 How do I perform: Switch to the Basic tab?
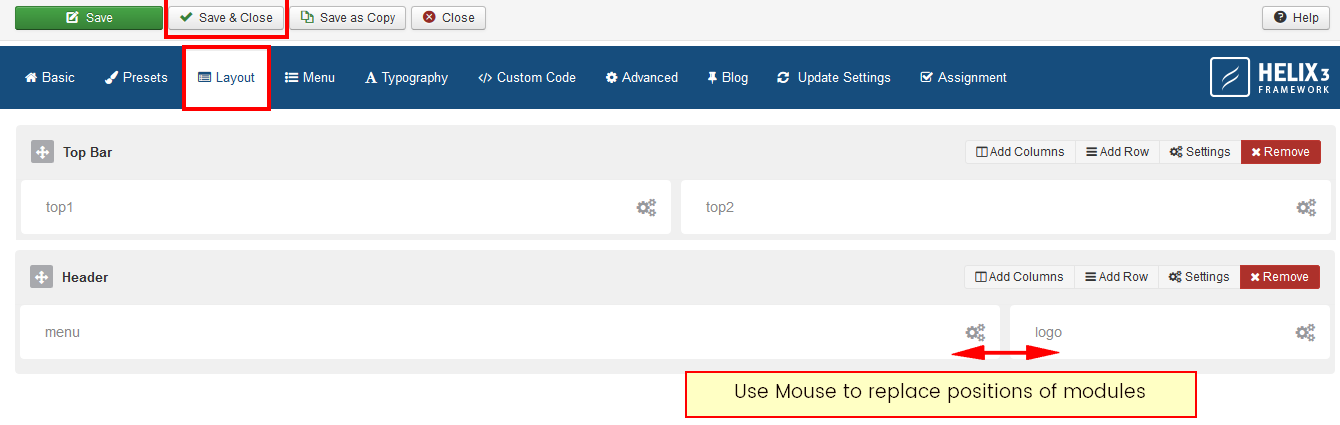[x=49, y=78]
